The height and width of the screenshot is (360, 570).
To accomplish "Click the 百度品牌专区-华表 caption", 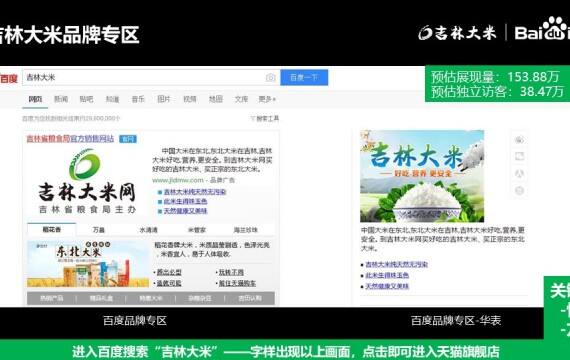I will (456, 320).
